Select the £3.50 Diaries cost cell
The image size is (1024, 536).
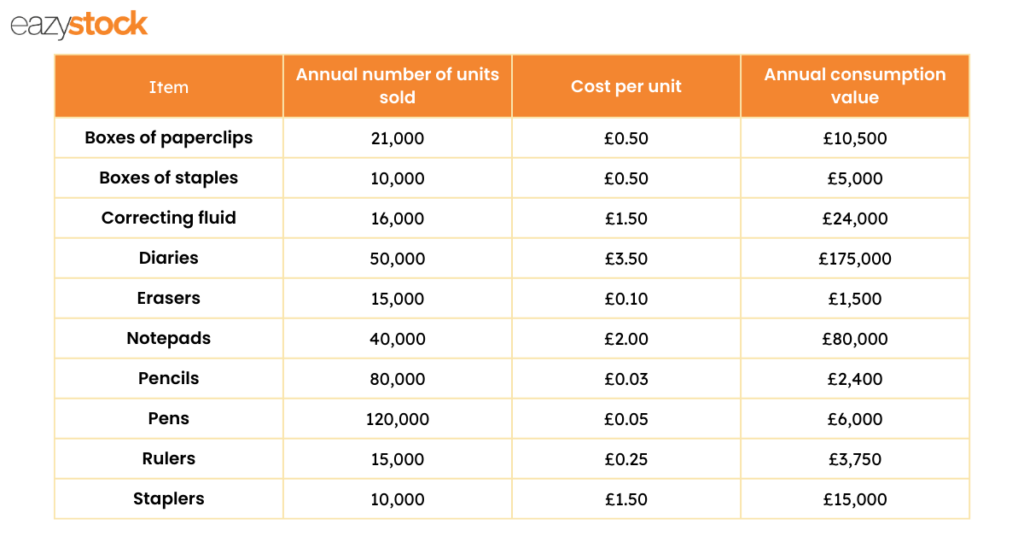coord(626,259)
